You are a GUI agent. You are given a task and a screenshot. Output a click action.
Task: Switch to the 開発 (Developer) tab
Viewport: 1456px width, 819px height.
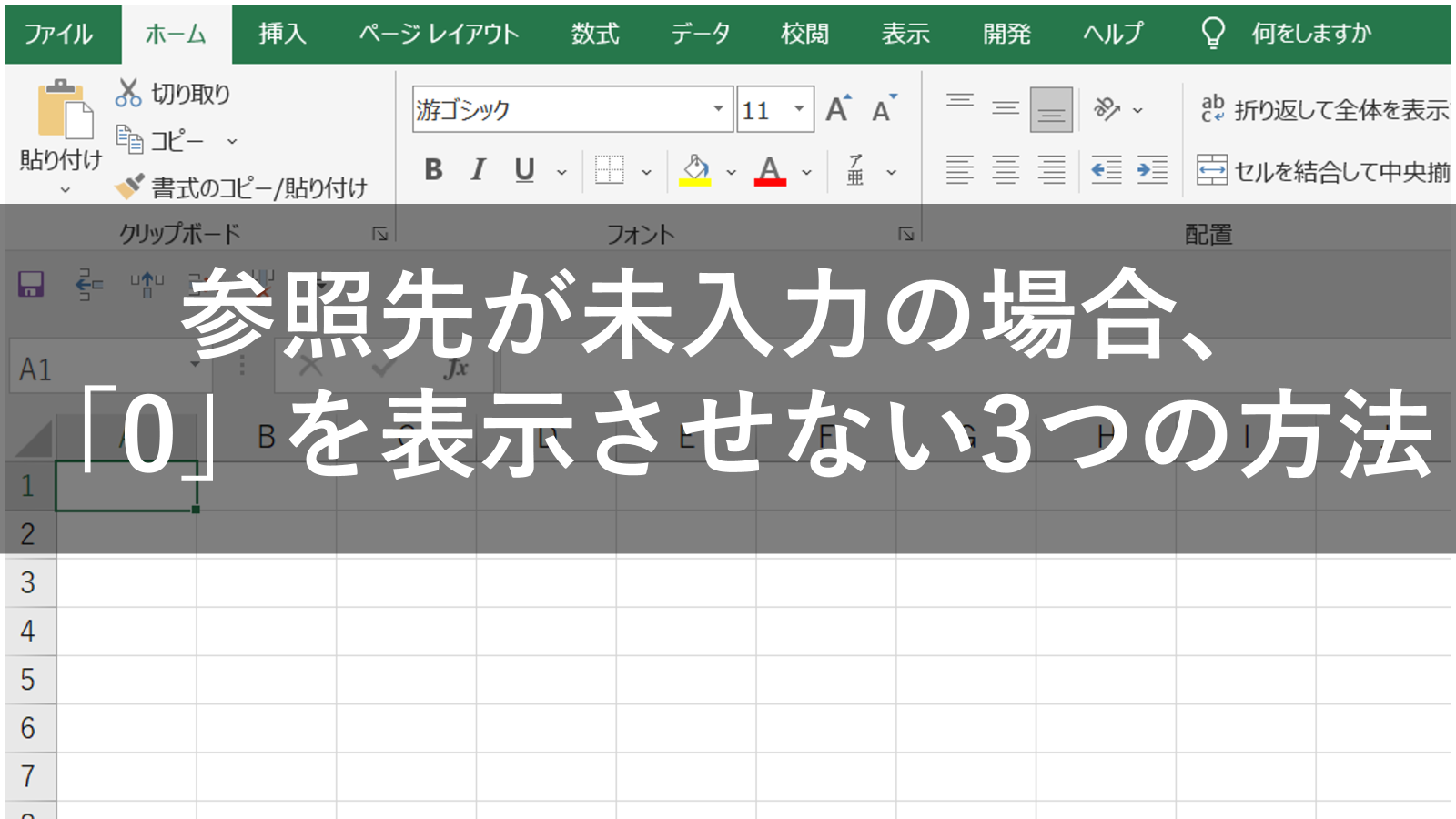(1006, 34)
